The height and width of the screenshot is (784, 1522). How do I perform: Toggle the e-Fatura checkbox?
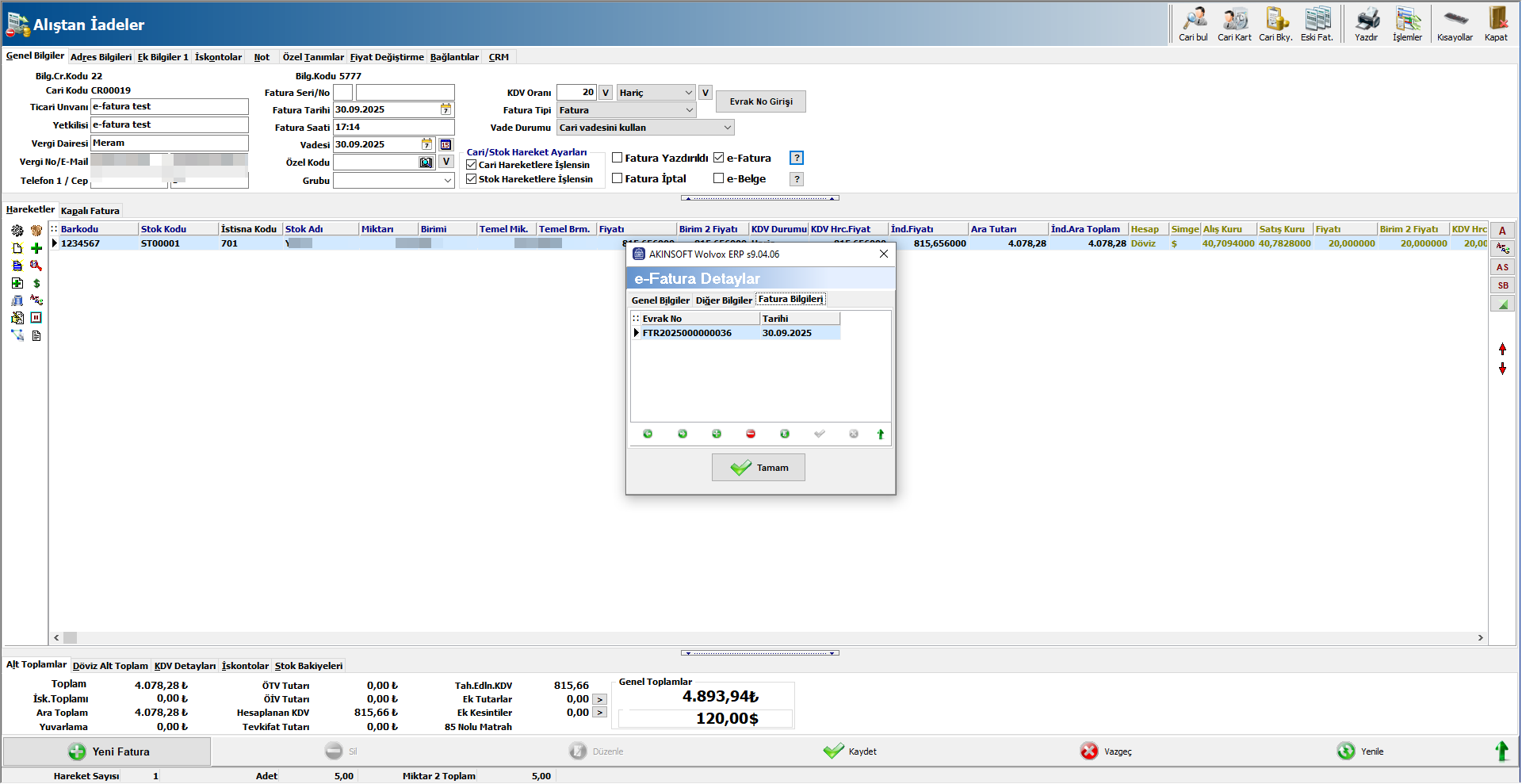point(719,158)
